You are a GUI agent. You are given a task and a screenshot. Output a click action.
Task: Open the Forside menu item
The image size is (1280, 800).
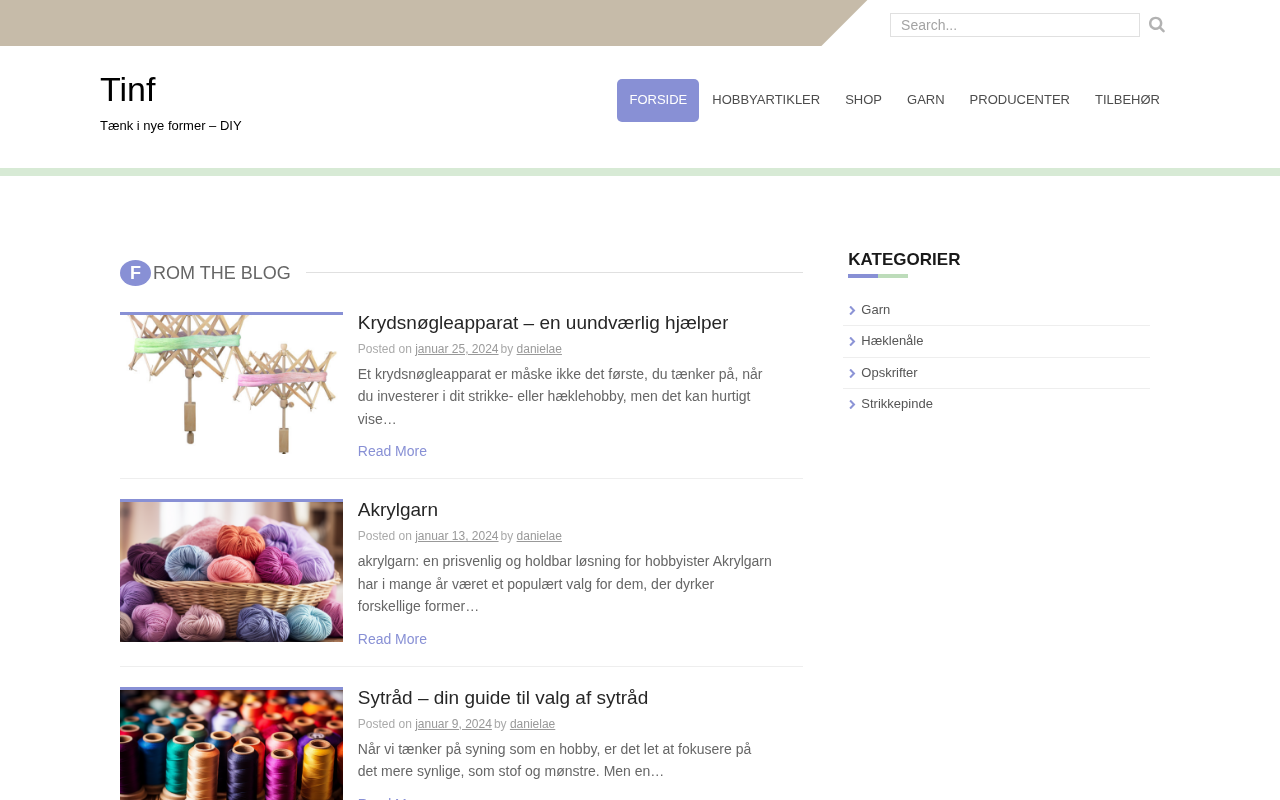click(x=658, y=100)
